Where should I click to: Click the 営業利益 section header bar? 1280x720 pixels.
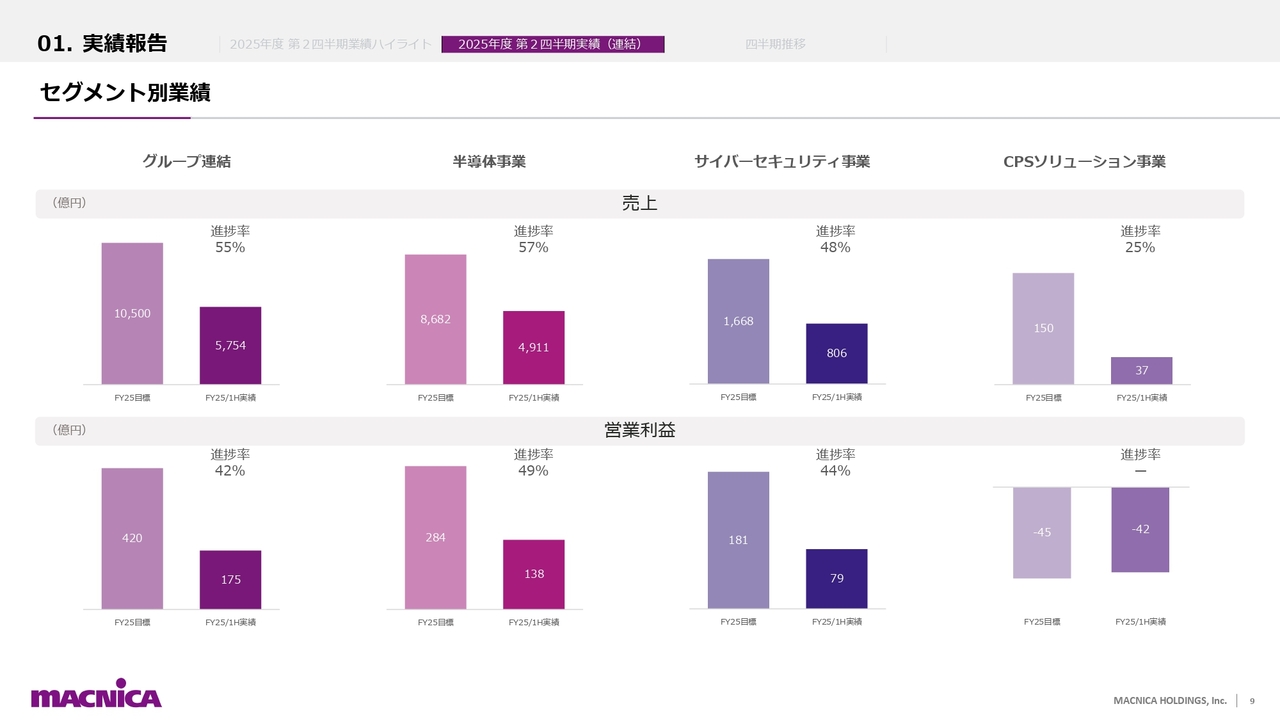point(640,430)
